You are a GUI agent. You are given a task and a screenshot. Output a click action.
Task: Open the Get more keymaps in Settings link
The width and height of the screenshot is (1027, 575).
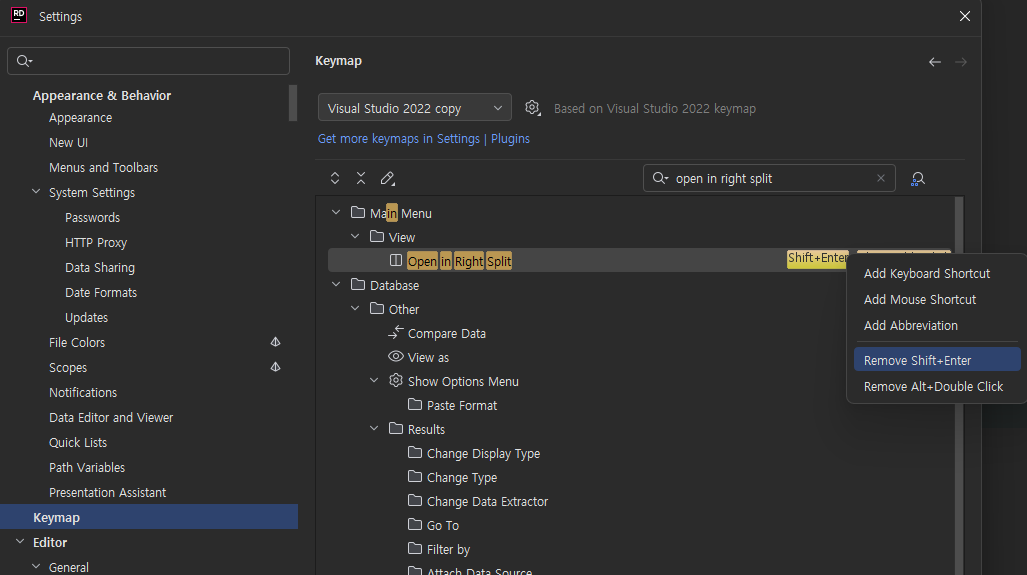pos(399,139)
